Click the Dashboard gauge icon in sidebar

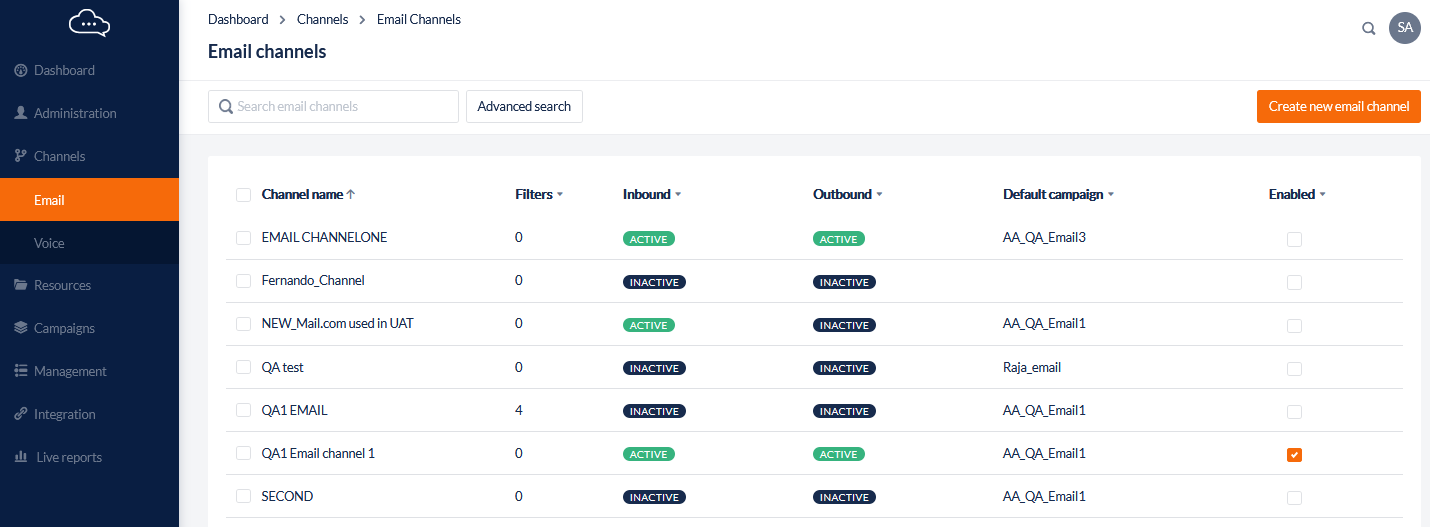[x=20, y=71]
